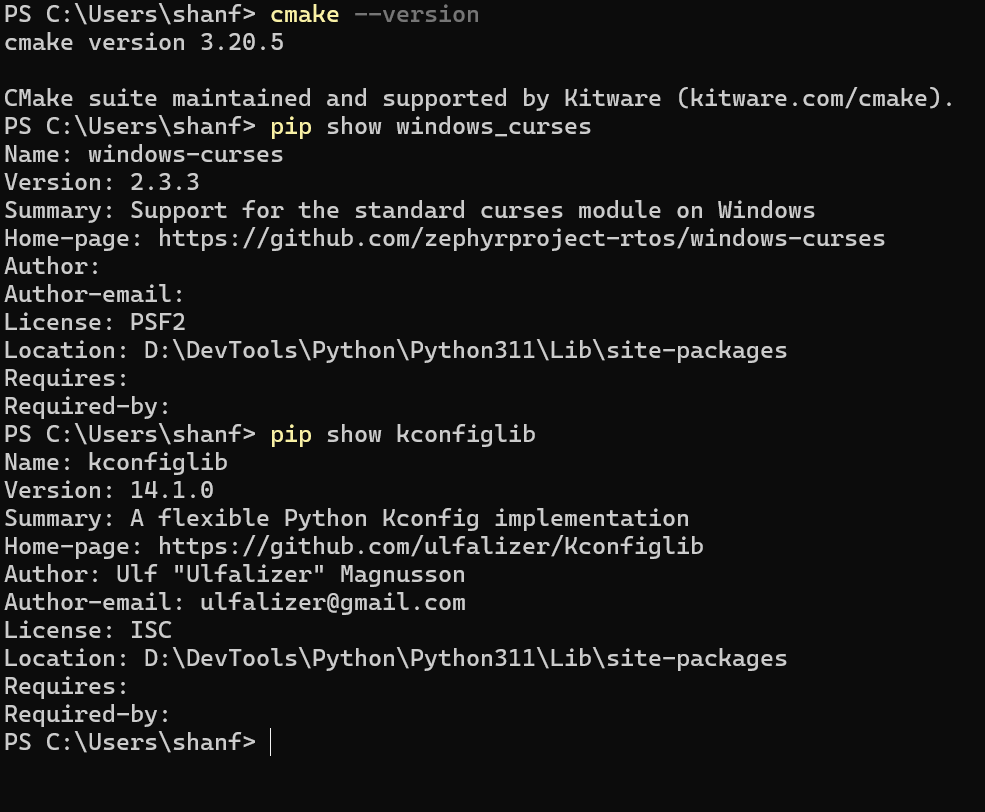Click the Author Ulf "Ulfalizer" Magnusson line
The image size is (985, 812).
(234, 574)
